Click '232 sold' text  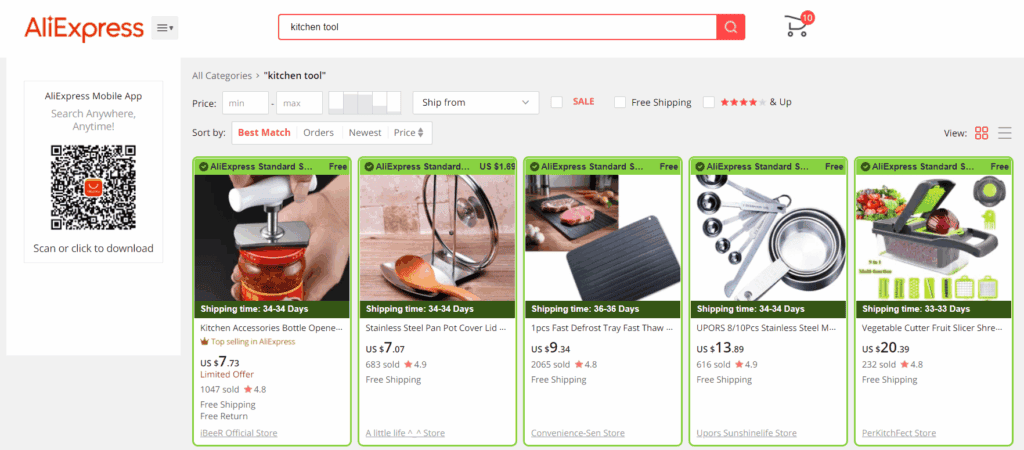click(x=878, y=364)
